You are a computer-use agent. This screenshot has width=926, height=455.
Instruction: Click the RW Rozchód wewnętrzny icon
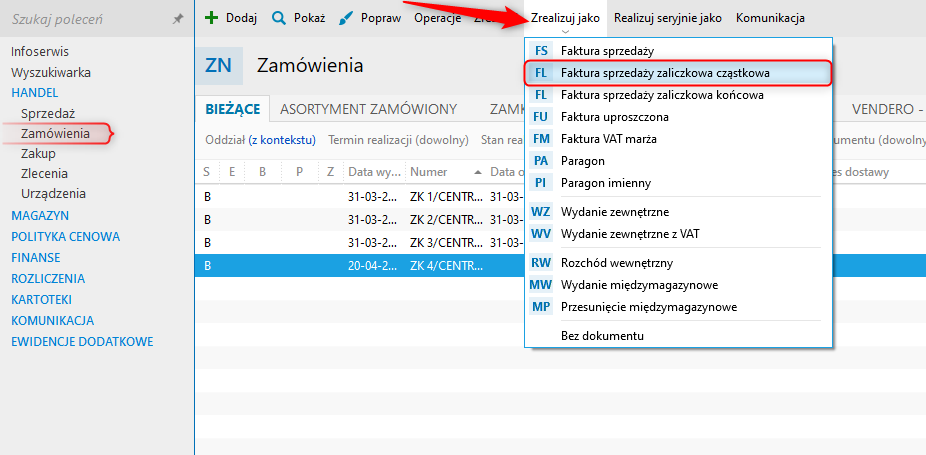point(541,263)
